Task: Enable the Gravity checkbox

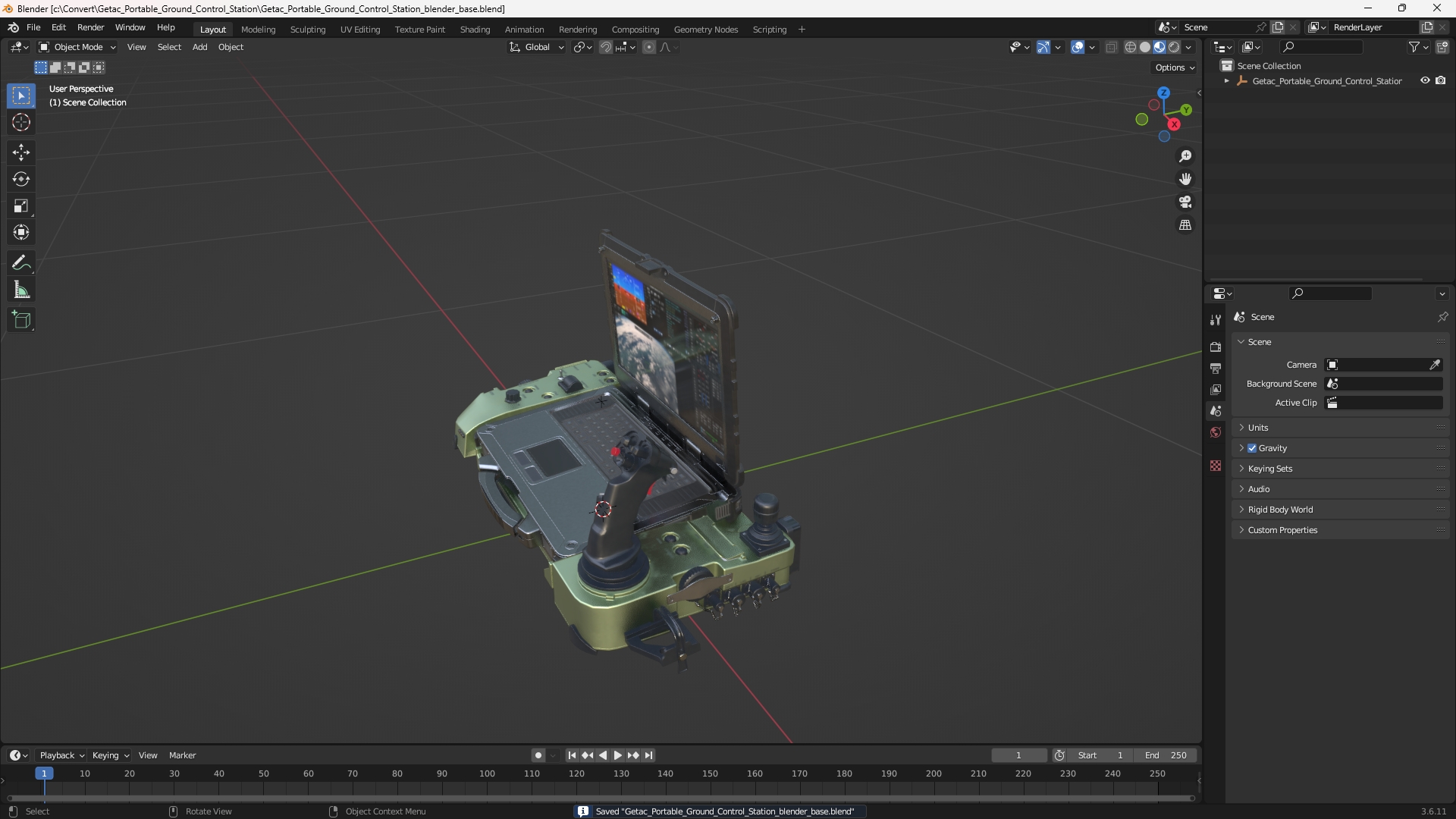Action: point(1252,448)
